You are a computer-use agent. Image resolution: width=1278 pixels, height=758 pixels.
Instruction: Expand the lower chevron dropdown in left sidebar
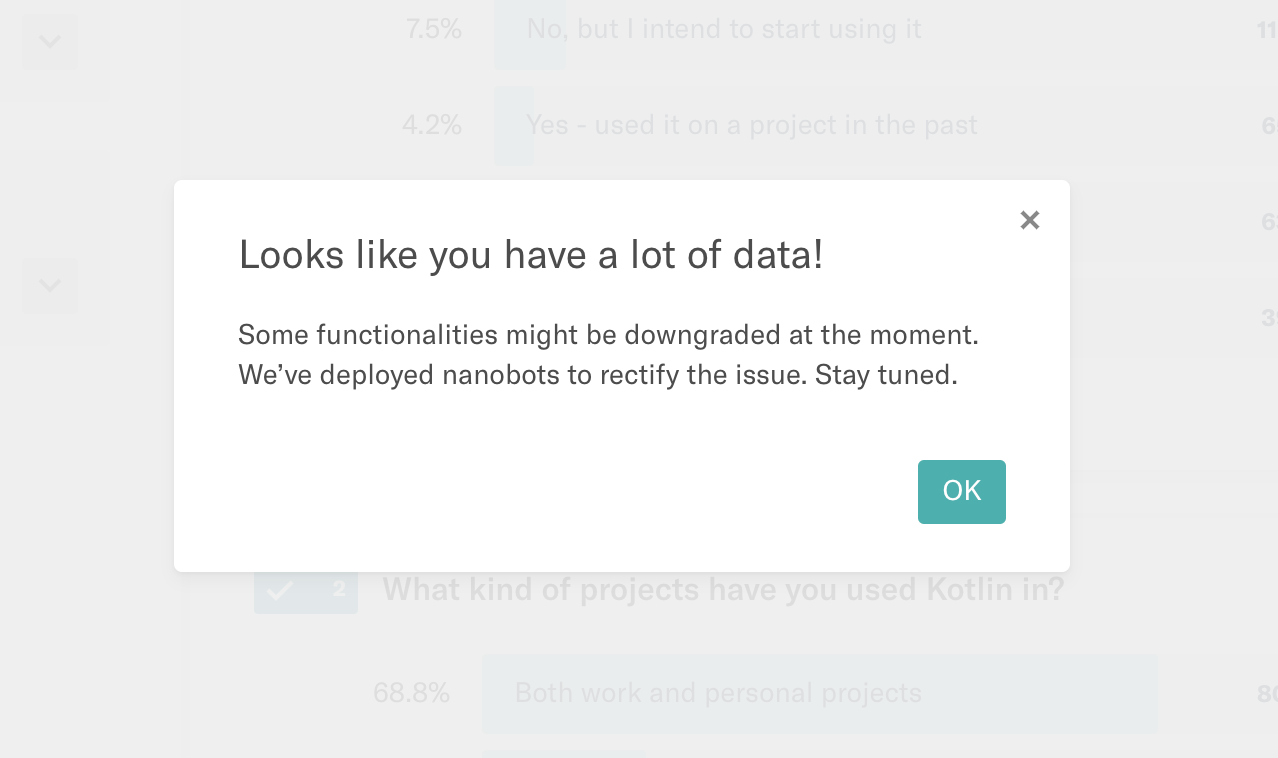(x=50, y=285)
